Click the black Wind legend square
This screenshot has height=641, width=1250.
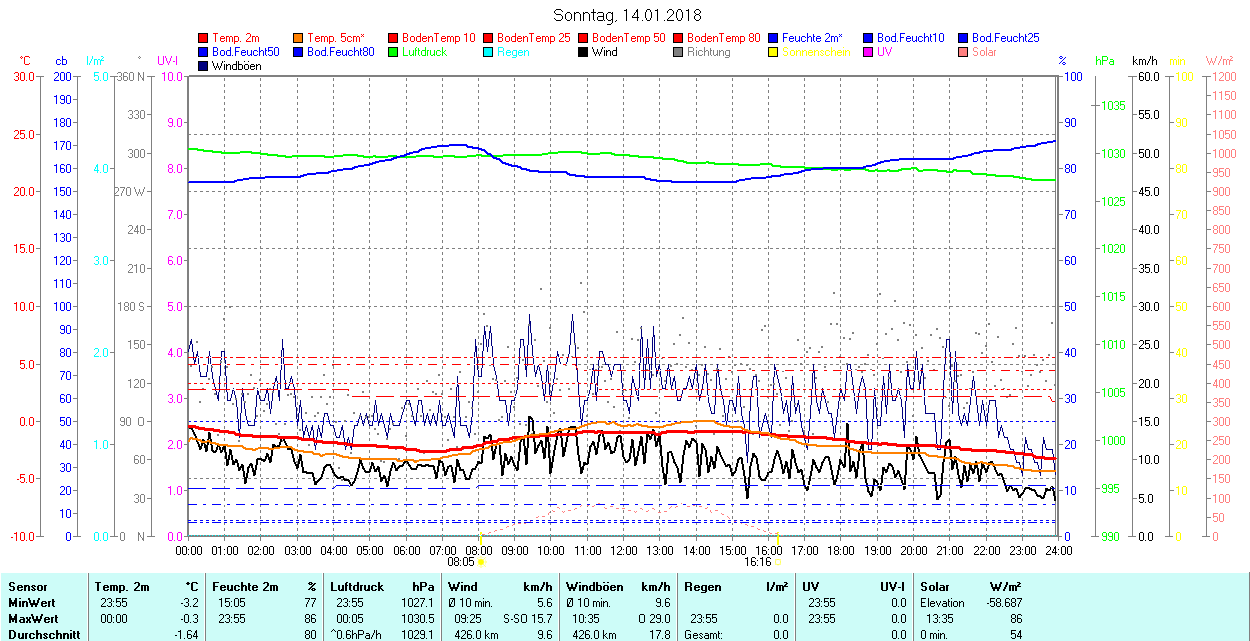[584, 52]
